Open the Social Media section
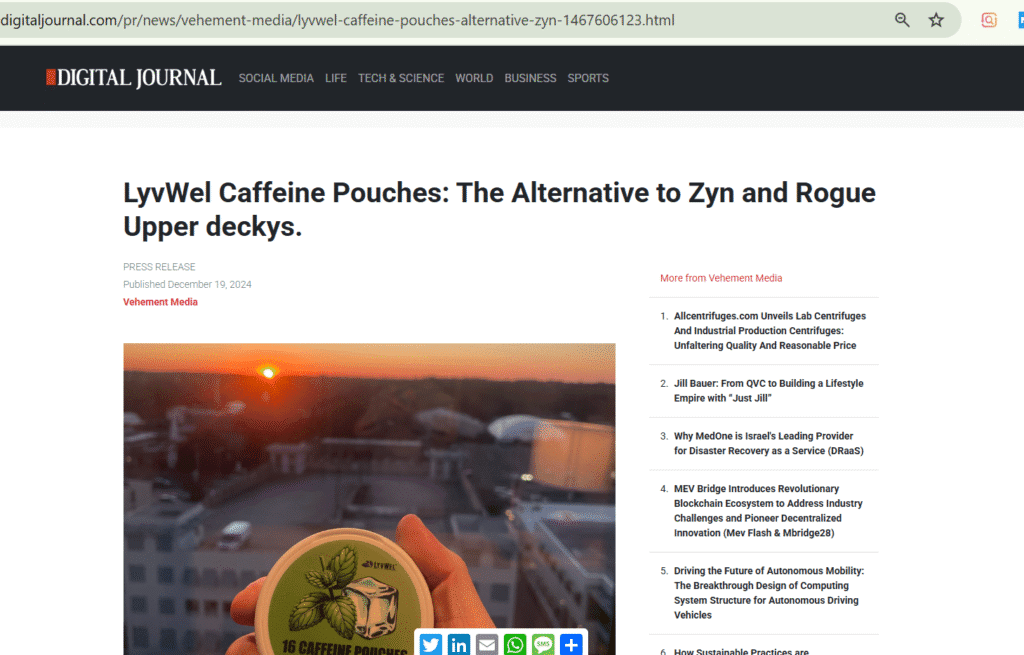The height and width of the screenshot is (655, 1024). (x=276, y=78)
